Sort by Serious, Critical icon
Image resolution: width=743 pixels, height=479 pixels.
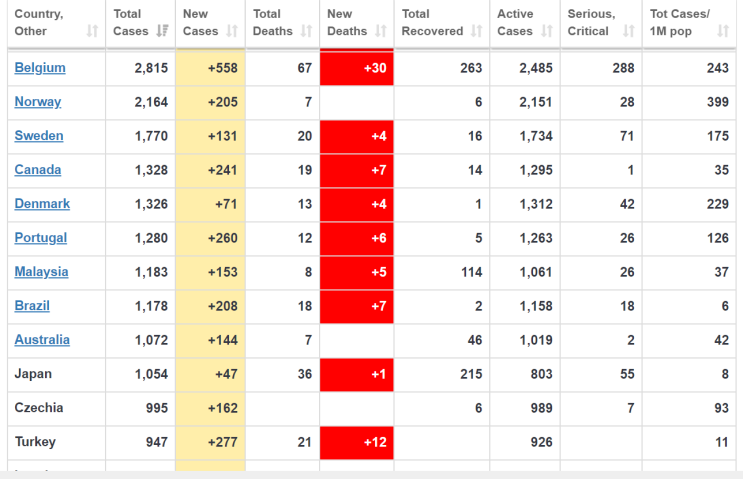pyautogui.click(x=628, y=32)
